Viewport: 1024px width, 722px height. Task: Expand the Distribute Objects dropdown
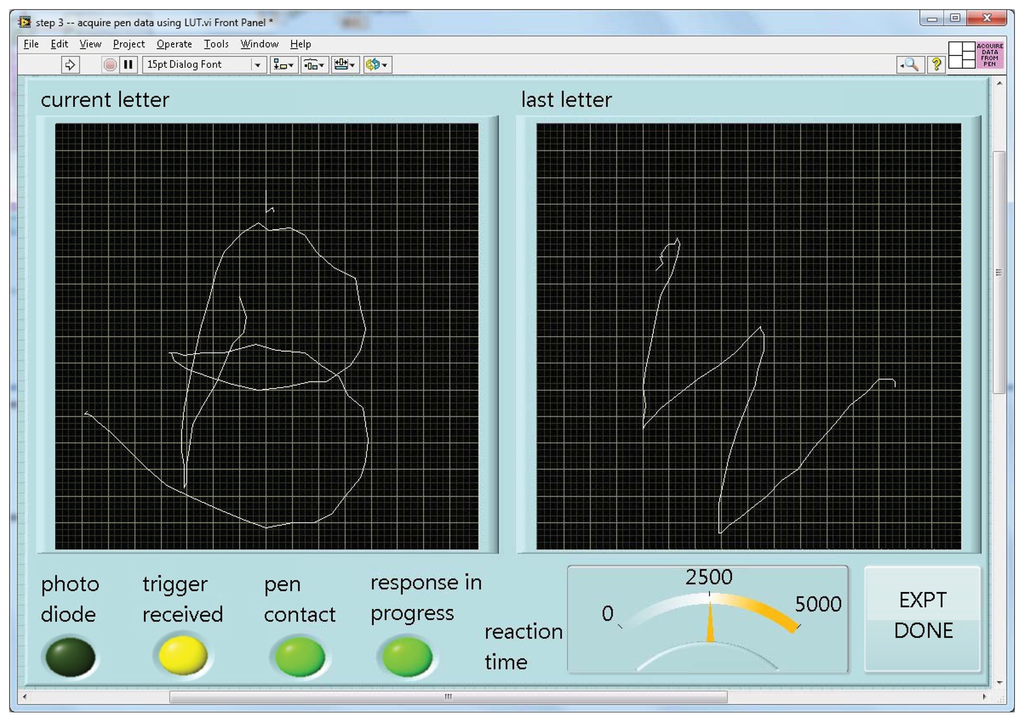(x=314, y=64)
